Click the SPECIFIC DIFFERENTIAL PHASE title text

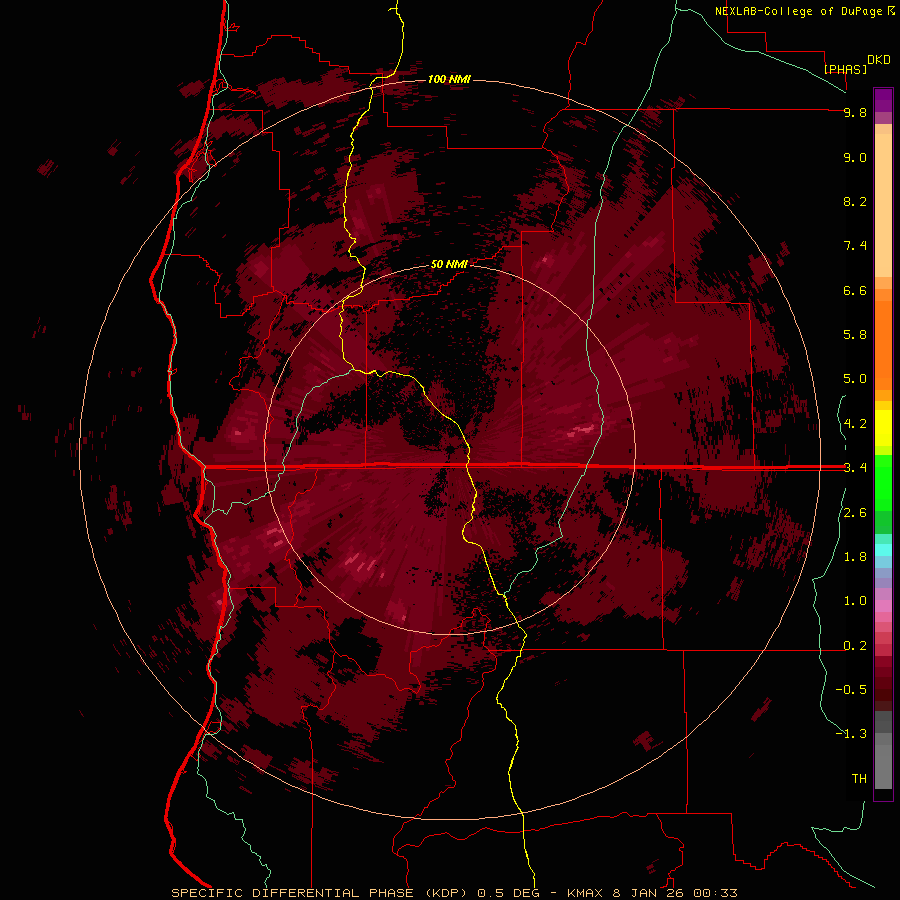[x=292, y=893]
